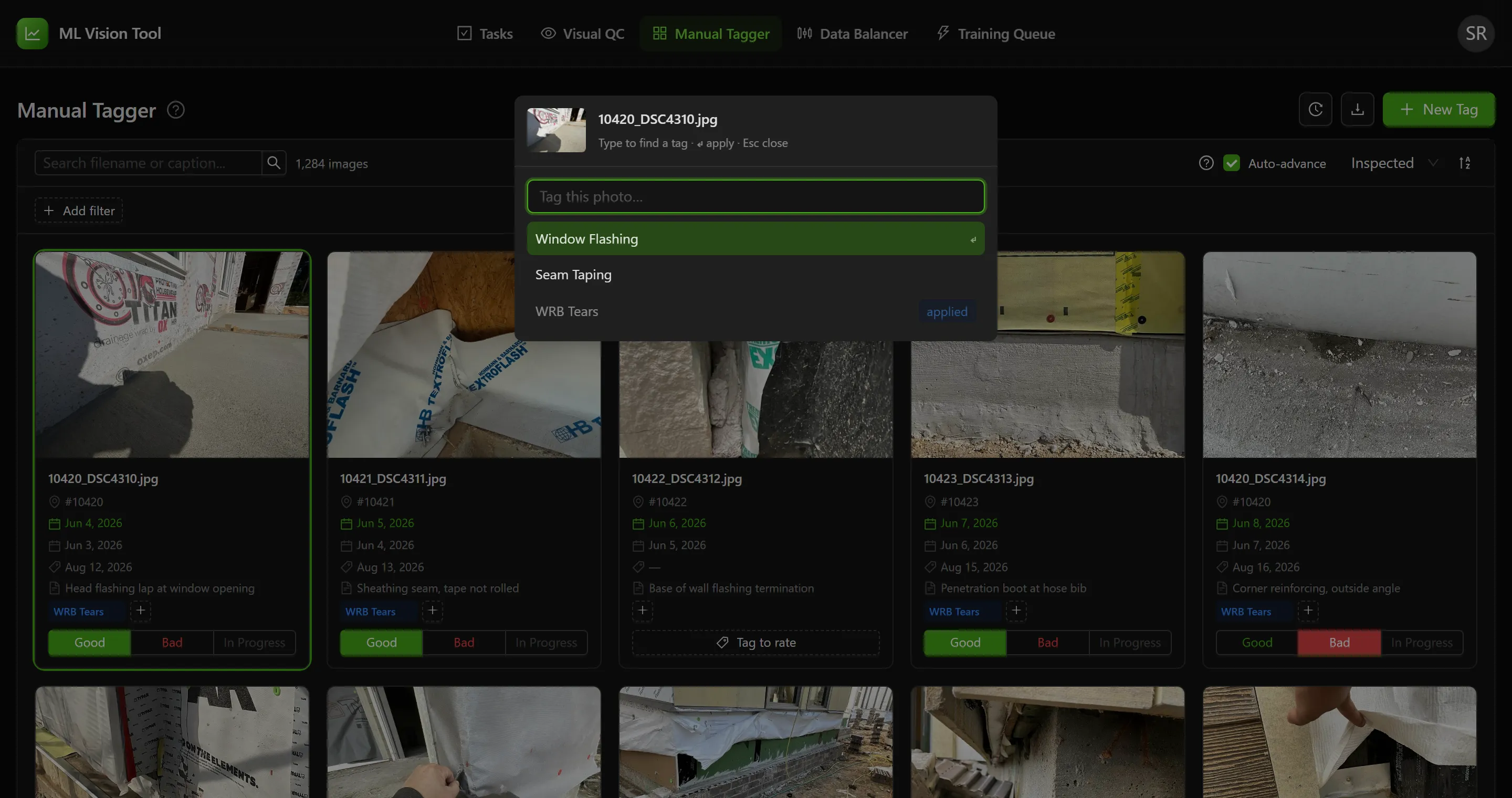Click Tag to rate on 10422_DSC4312.jpg
This screenshot has width=1512, height=798.
click(755, 642)
